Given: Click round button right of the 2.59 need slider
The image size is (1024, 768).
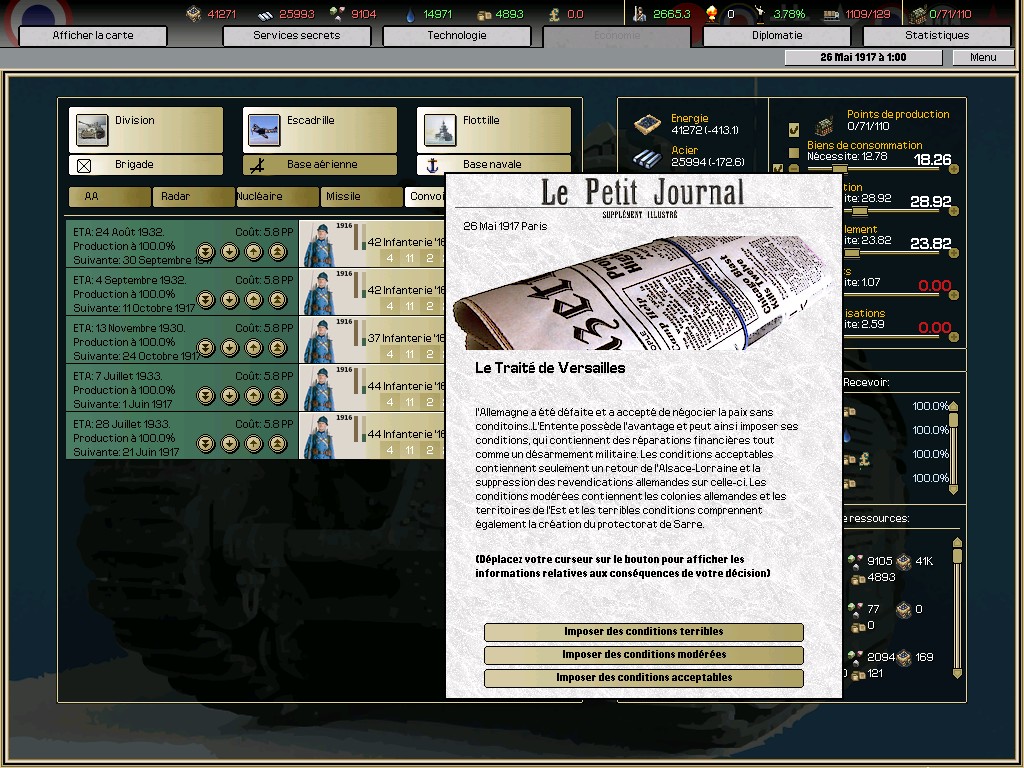Looking at the screenshot, I should click(x=953, y=337).
